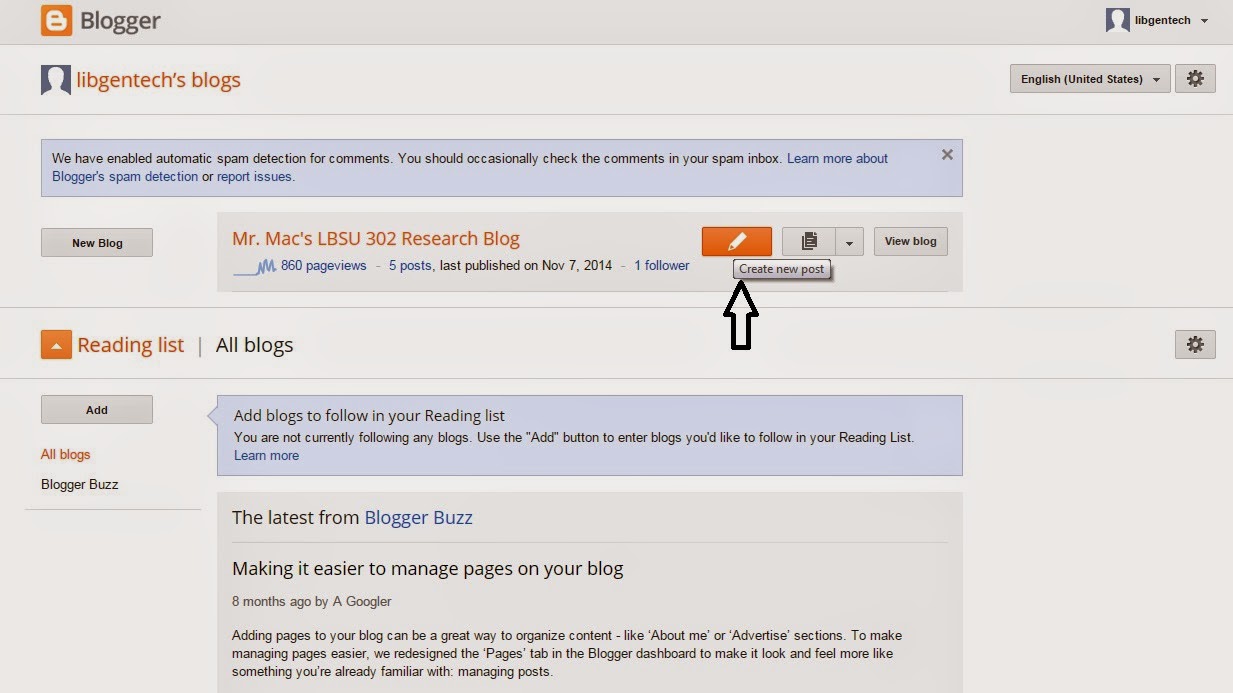Open the 5 posts link
Screen dimensions: 1233x693
[x=410, y=266]
